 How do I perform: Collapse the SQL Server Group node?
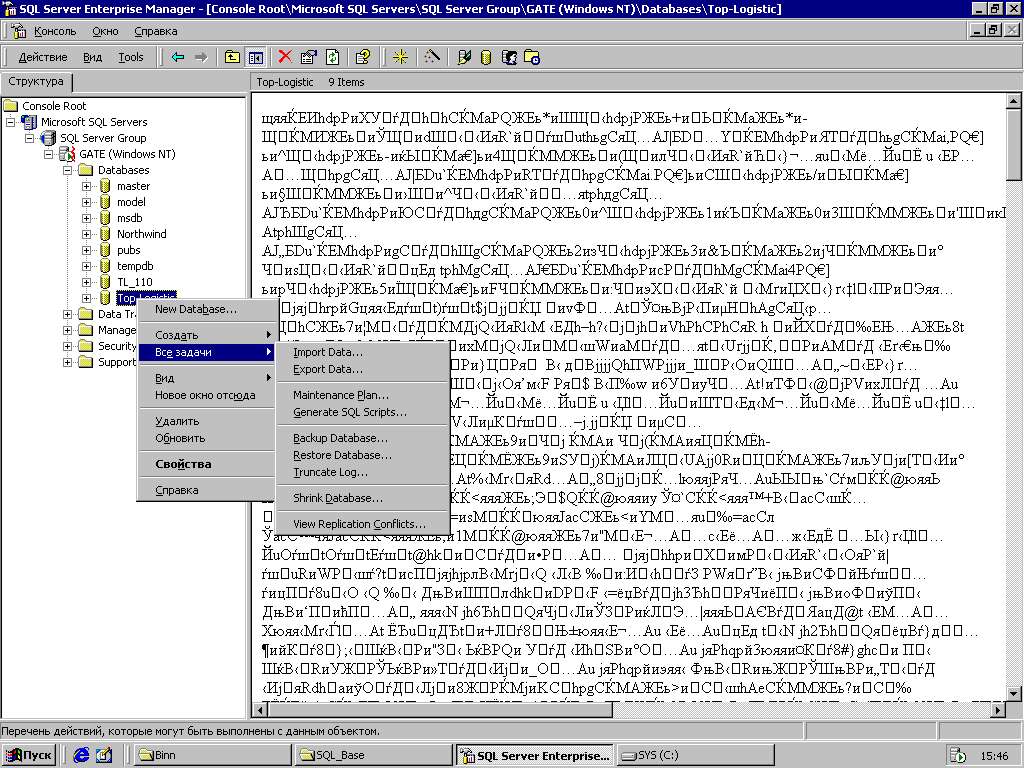pyautogui.click(x=29, y=138)
